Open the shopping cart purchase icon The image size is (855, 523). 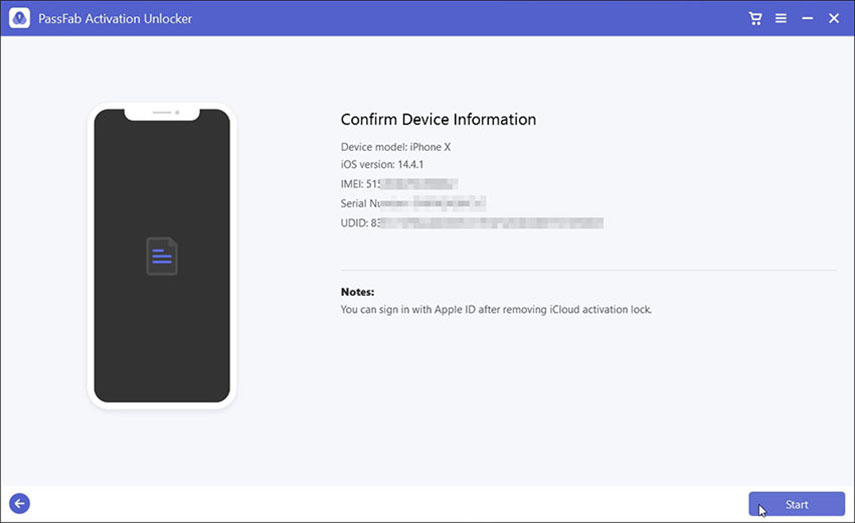click(756, 18)
